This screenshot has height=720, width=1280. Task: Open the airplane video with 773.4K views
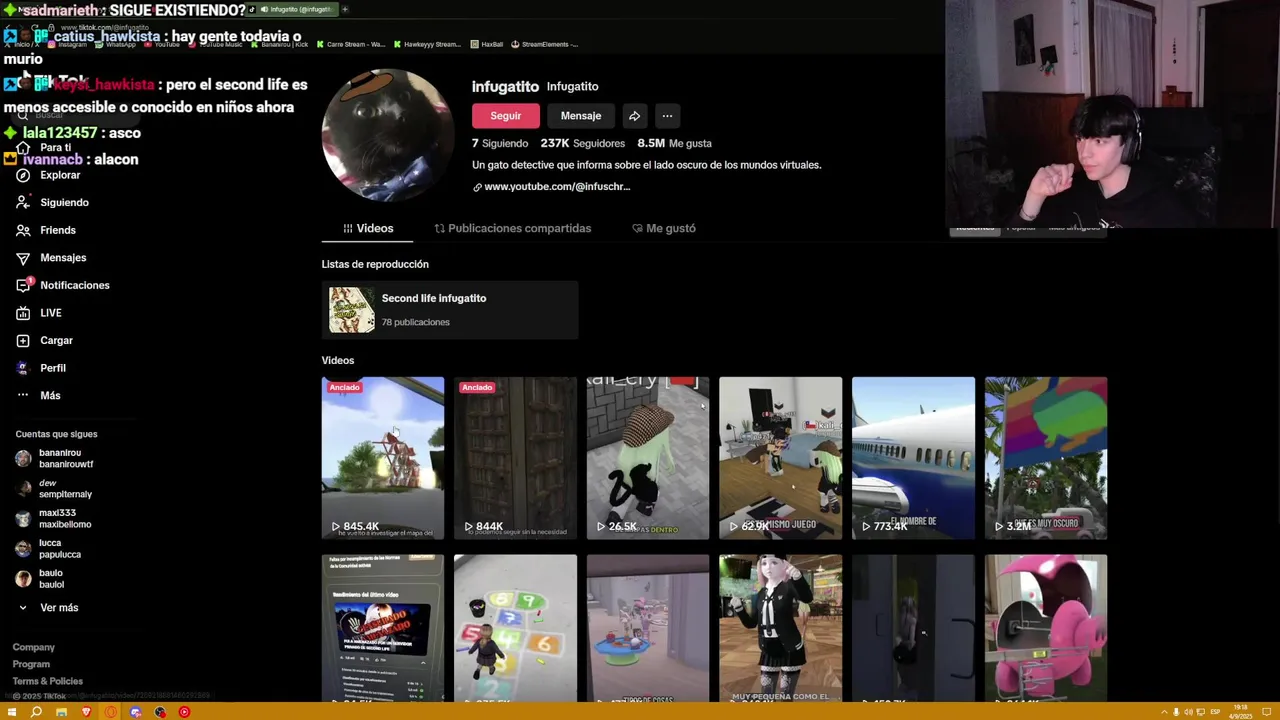point(913,458)
